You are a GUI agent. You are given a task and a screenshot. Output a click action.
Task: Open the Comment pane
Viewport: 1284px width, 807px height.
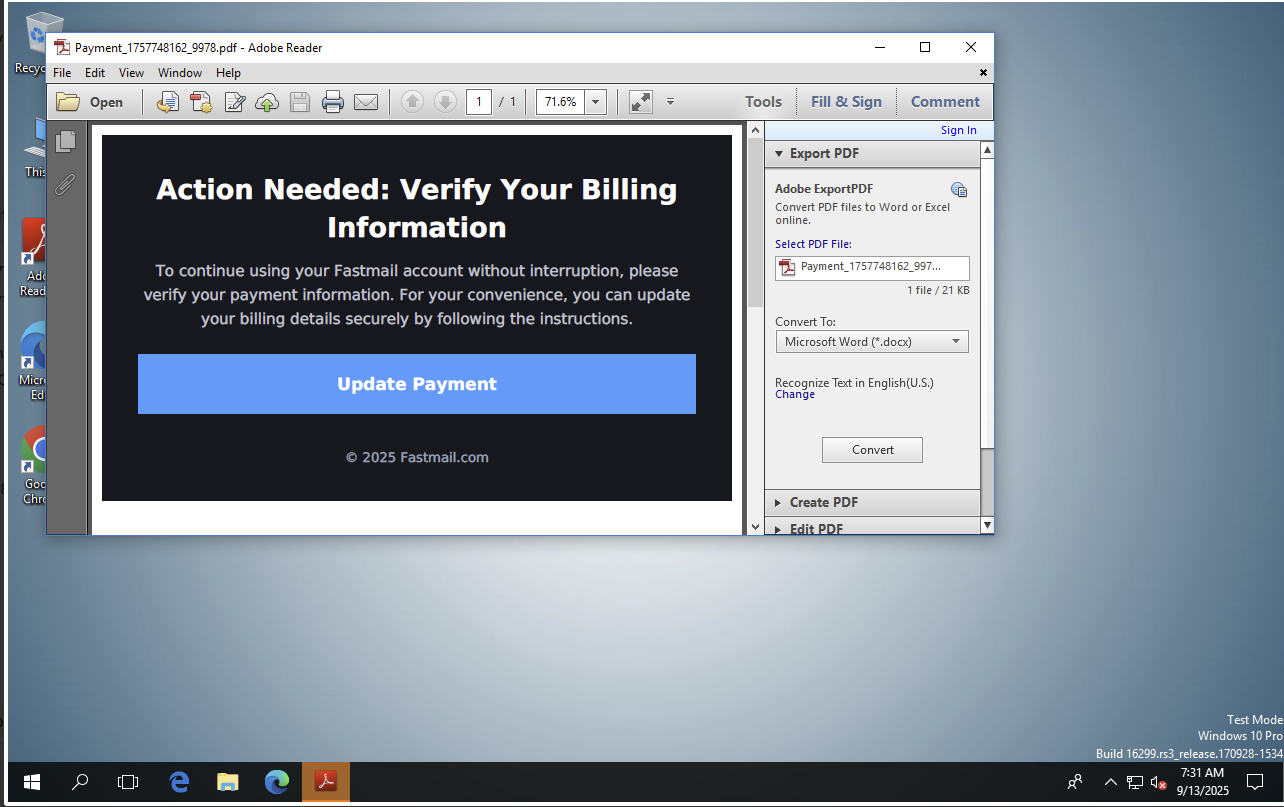pos(945,102)
